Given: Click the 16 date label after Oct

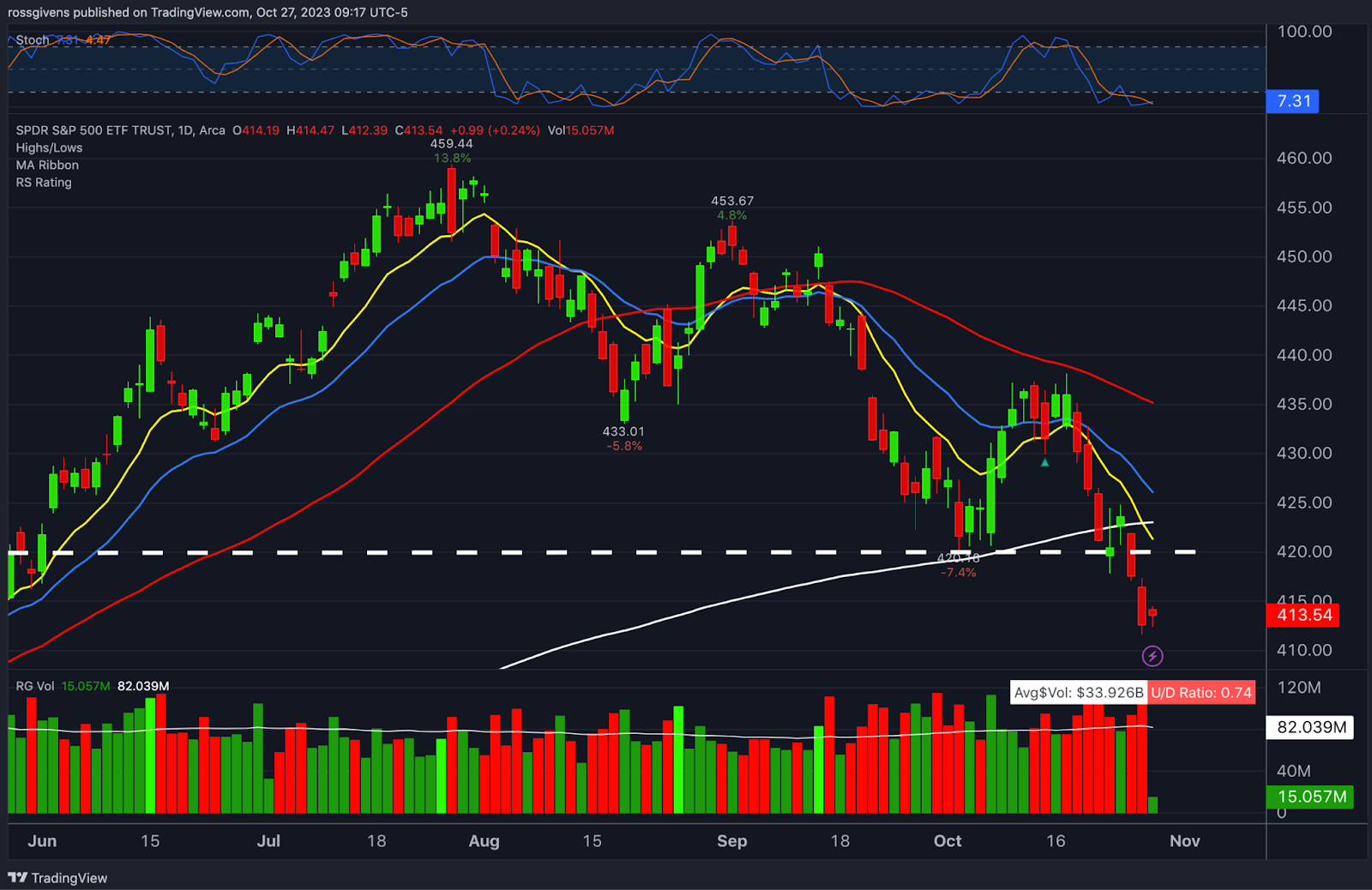Looking at the screenshot, I should tap(1056, 841).
